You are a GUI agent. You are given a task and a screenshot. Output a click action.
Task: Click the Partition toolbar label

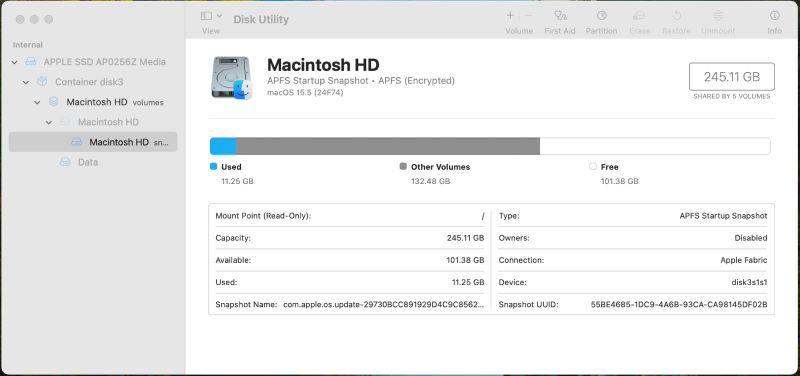click(x=602, y=31)
